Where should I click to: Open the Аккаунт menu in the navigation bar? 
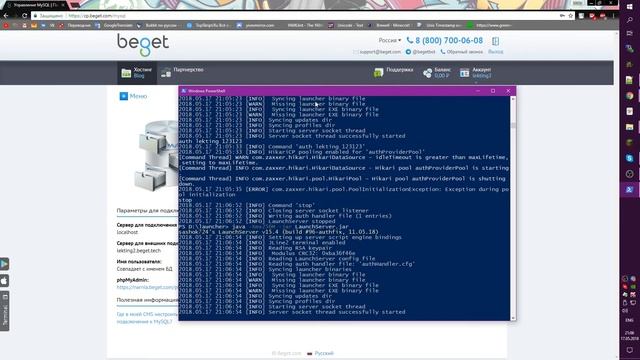point(476,73)
